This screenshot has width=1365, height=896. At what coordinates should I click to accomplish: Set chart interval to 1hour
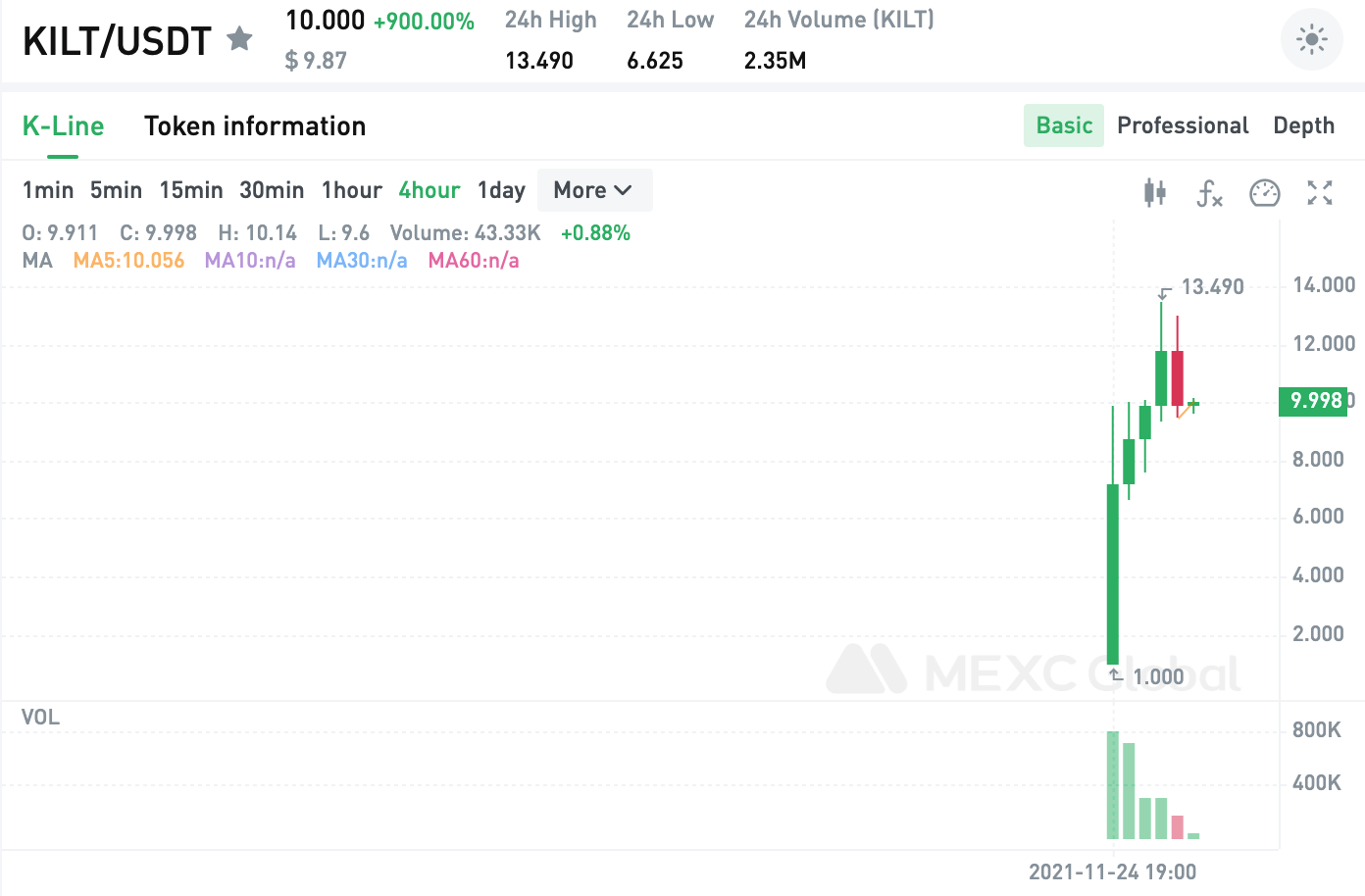(x=352, y=190)
